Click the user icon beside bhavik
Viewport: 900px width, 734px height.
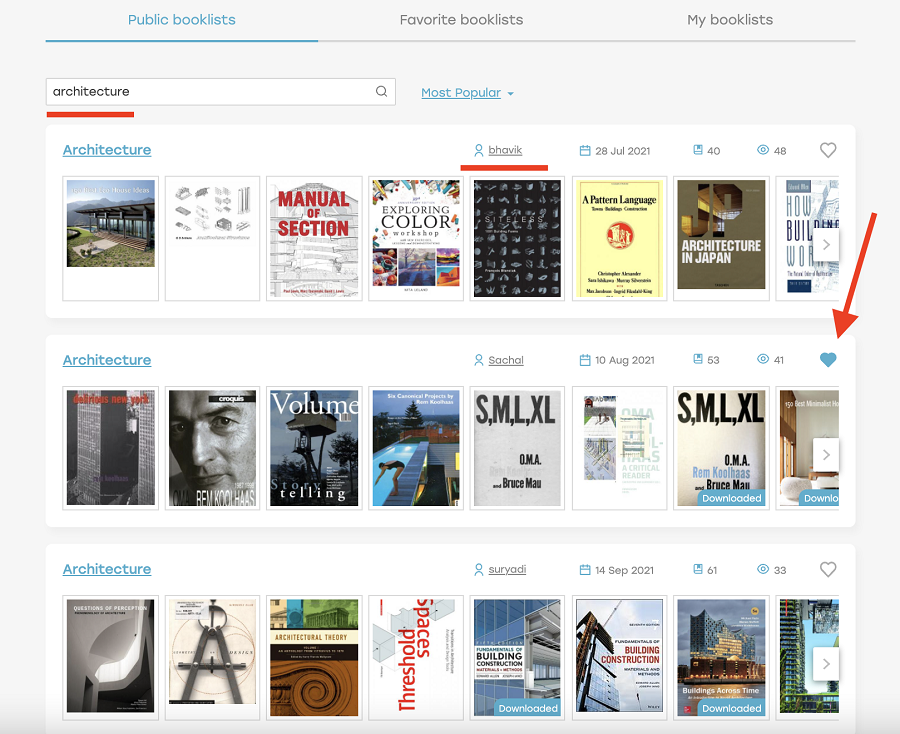(x=478, y=150)
